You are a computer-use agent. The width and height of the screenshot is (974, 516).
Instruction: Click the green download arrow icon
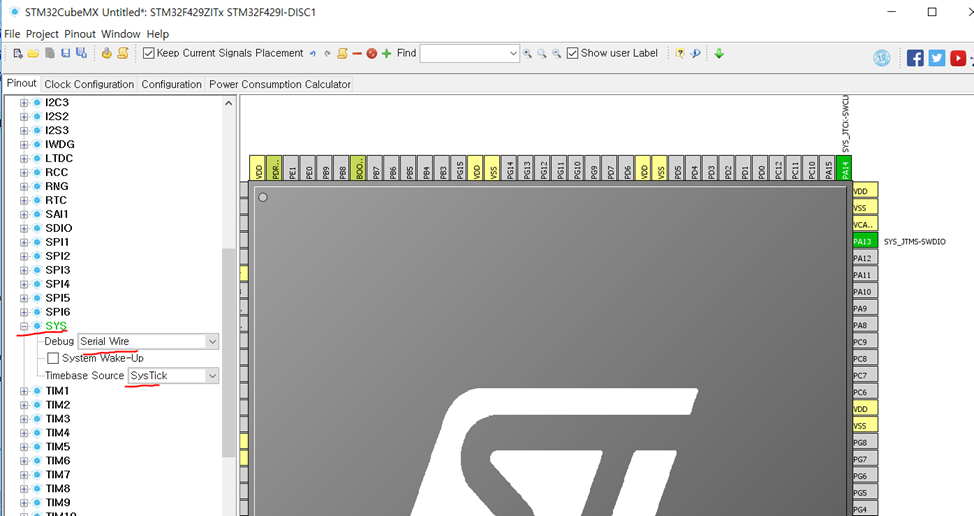click(x=719, y=53)
